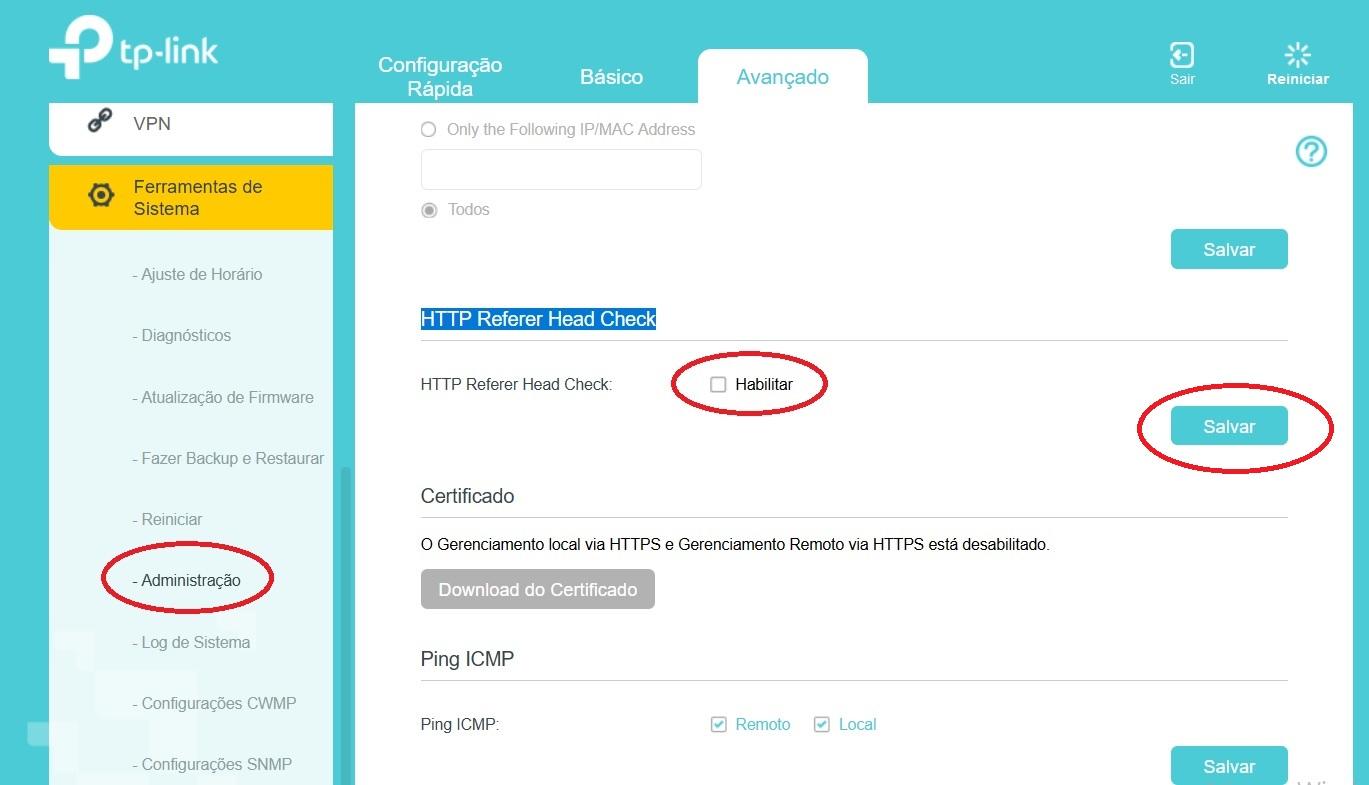Click the Sair logout icon
The width and height of the screenshot is (1369, 785).
tap(1182, 54)
